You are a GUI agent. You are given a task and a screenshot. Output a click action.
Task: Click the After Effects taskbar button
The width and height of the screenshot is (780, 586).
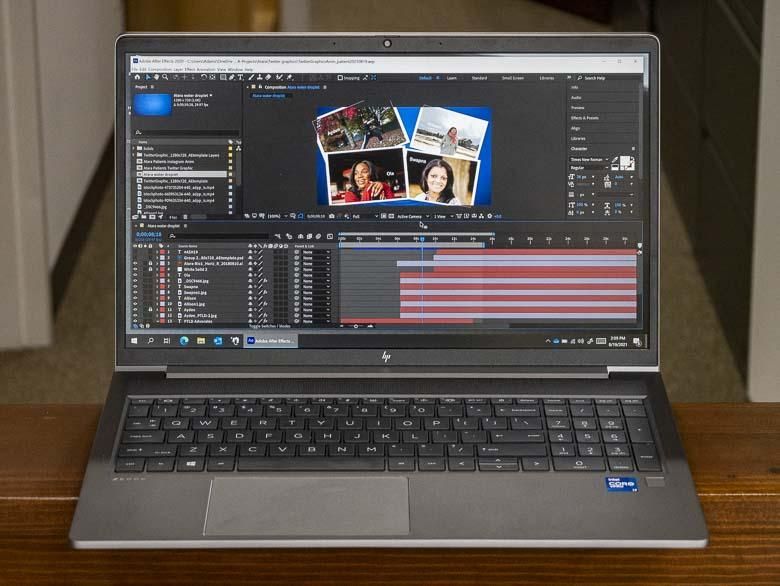[270, 341]
